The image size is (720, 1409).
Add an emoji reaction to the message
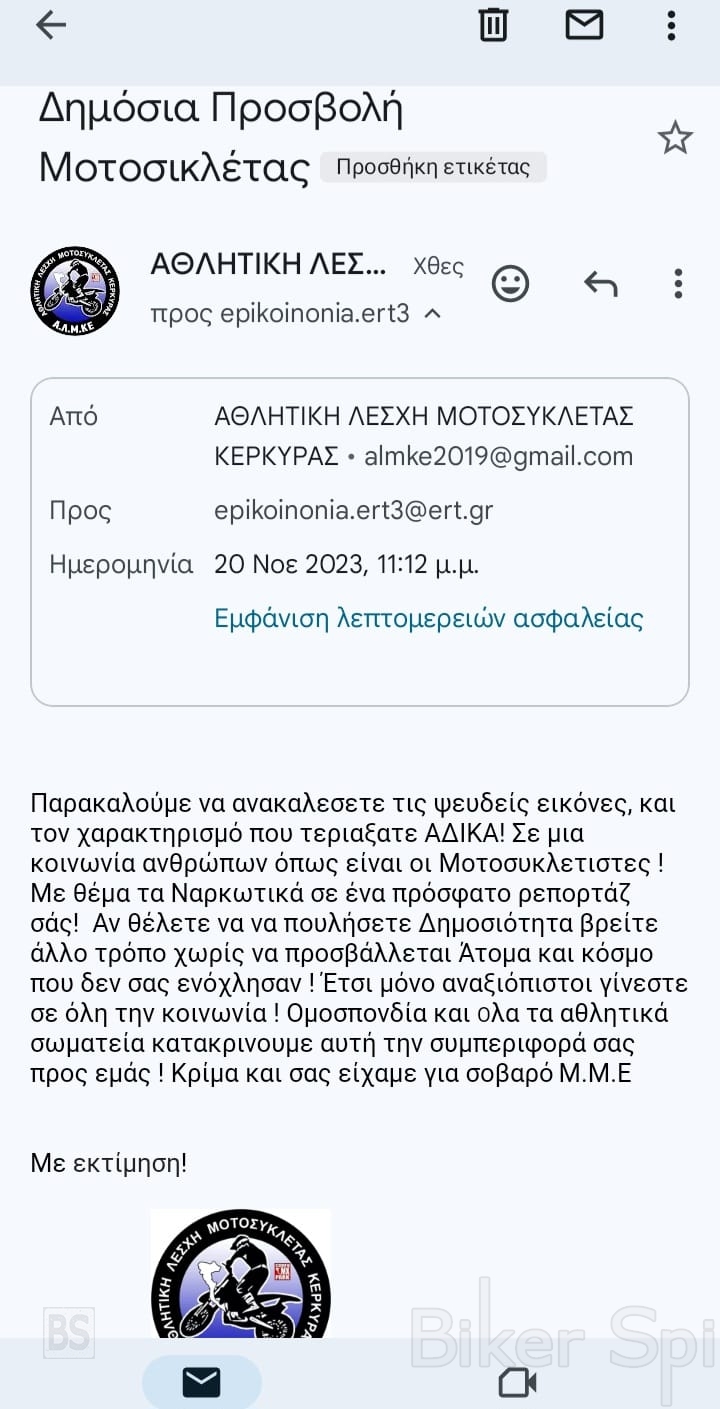pyautogui.click(x=510, y=284)
